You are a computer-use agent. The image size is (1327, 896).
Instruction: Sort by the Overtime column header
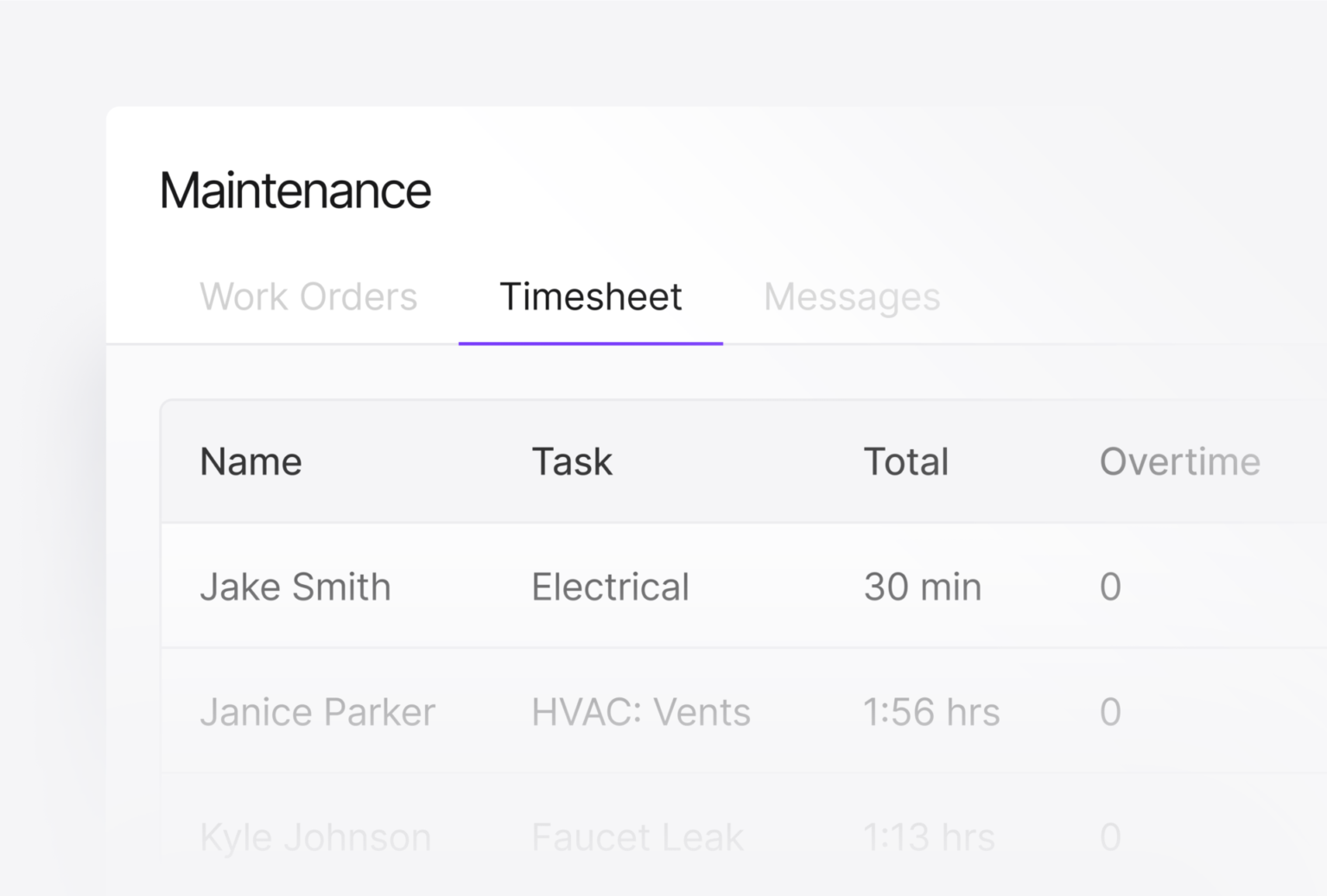pos(1179,461)
